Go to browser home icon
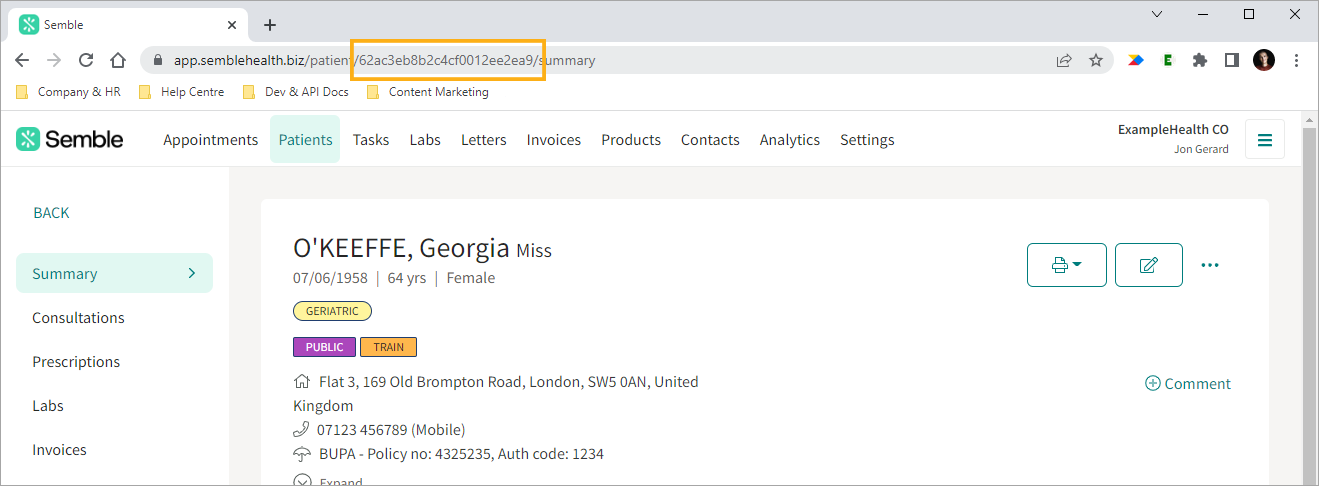The height and width of the screenshot is (486, 1319). click(118, 60)
